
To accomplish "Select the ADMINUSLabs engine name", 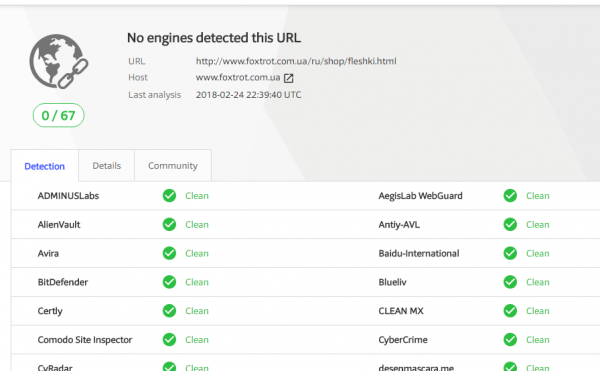I will click(x=68, y=195).
